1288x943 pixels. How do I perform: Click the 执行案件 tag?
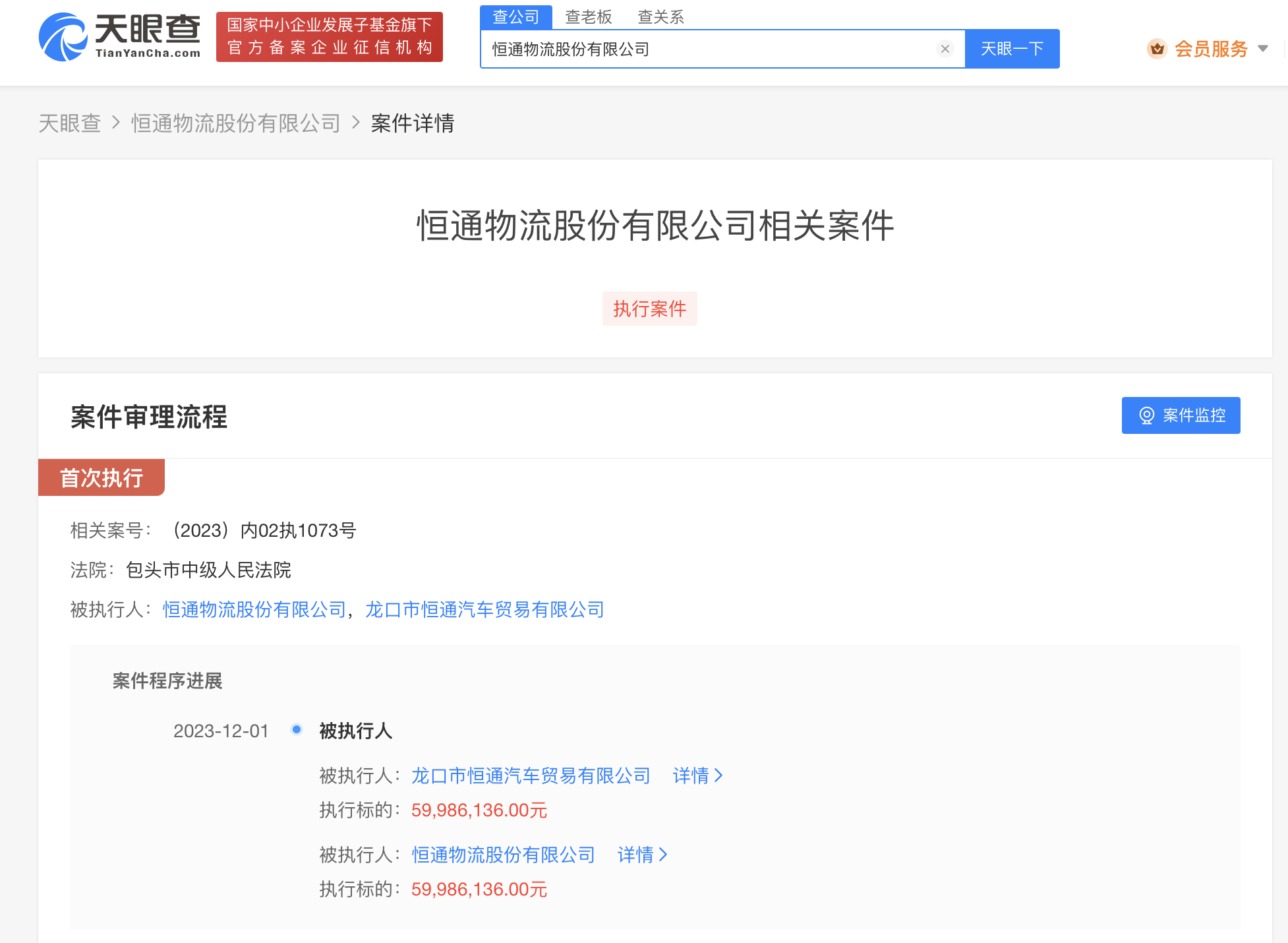pyautogui.click(x=649, y=309)
